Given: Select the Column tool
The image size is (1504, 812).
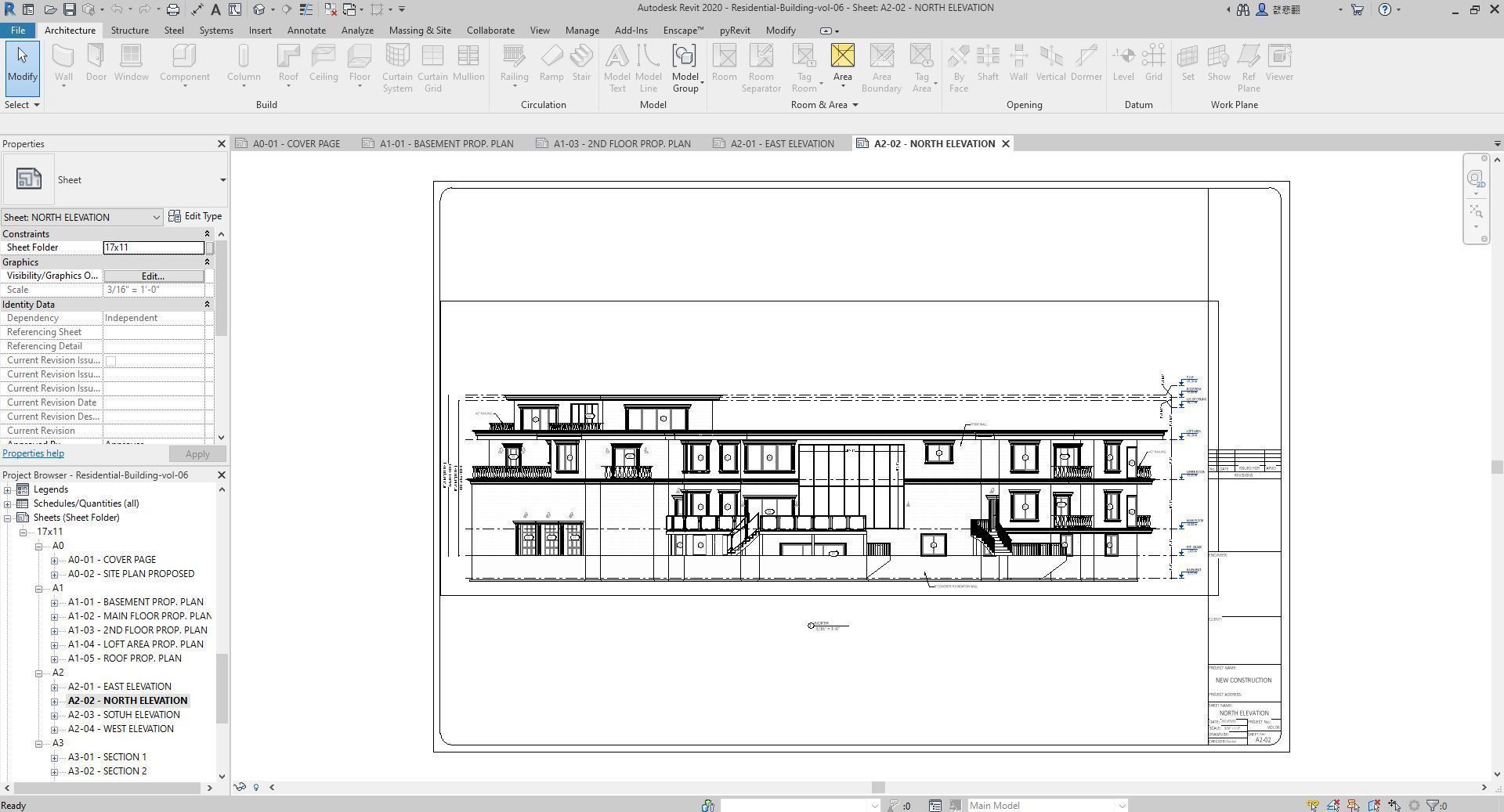Looking at the screenshot, I should tap(244, 63).
